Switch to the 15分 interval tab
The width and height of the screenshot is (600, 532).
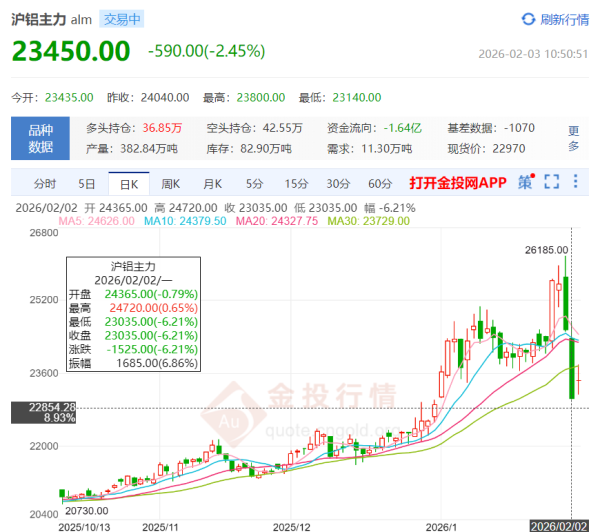[296, 184]
